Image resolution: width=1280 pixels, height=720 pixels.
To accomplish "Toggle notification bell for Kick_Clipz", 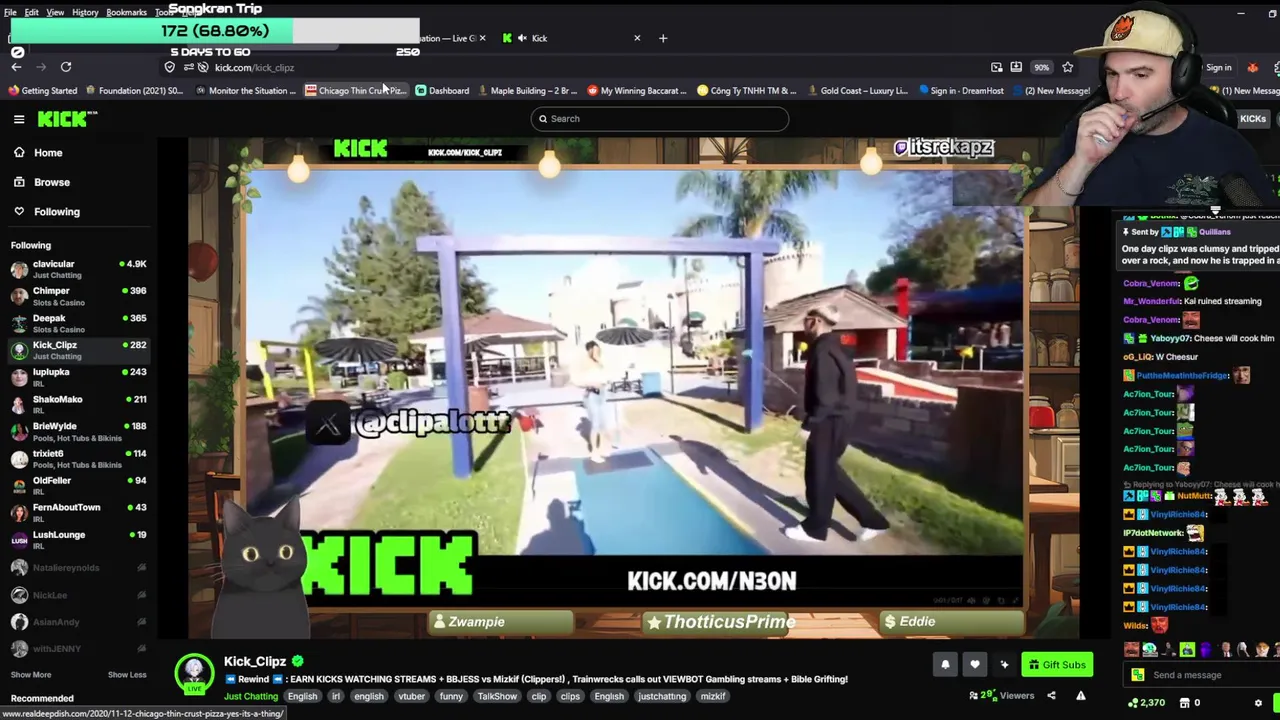I will (x=945, y=664).
